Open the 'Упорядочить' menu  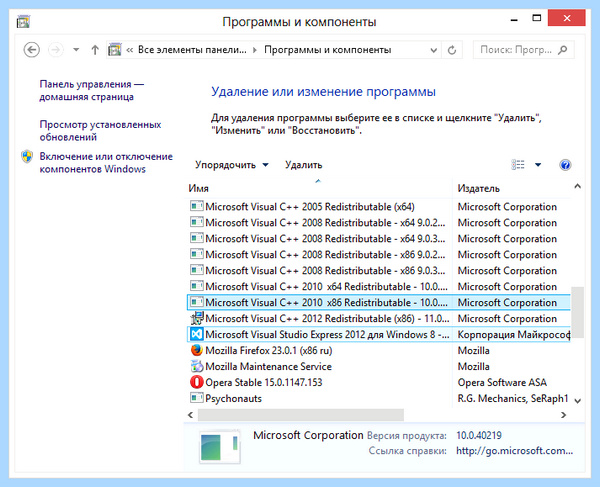click(232, 165)
